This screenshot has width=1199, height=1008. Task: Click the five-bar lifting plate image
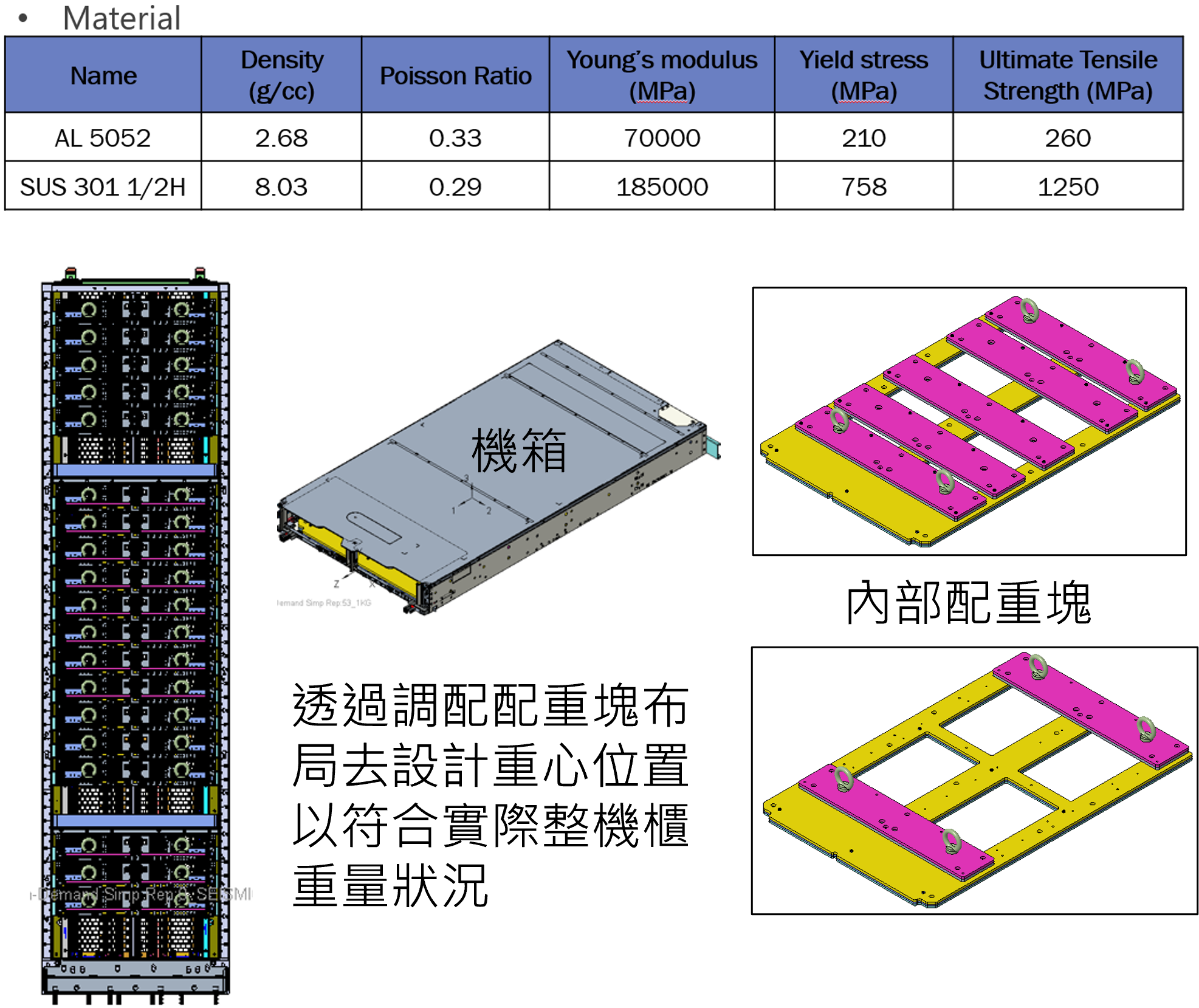(969, 420)
